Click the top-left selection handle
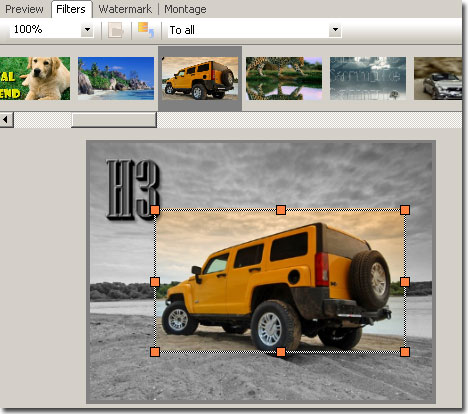Image resolution: width=468 pixels, height=414 pixels. click(155, 210)
